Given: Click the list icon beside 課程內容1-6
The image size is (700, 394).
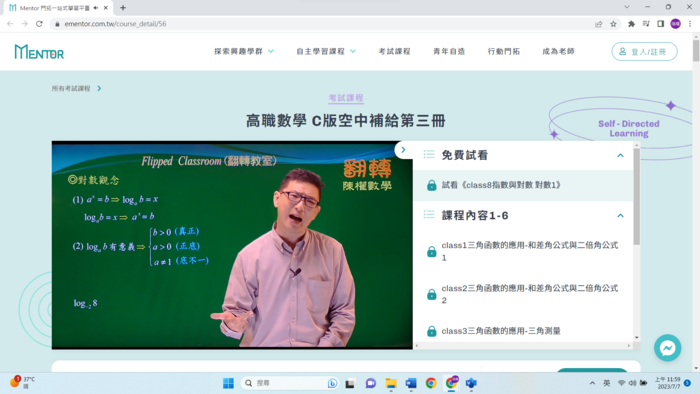Looking at the screenshot, I should coord(429,215).
